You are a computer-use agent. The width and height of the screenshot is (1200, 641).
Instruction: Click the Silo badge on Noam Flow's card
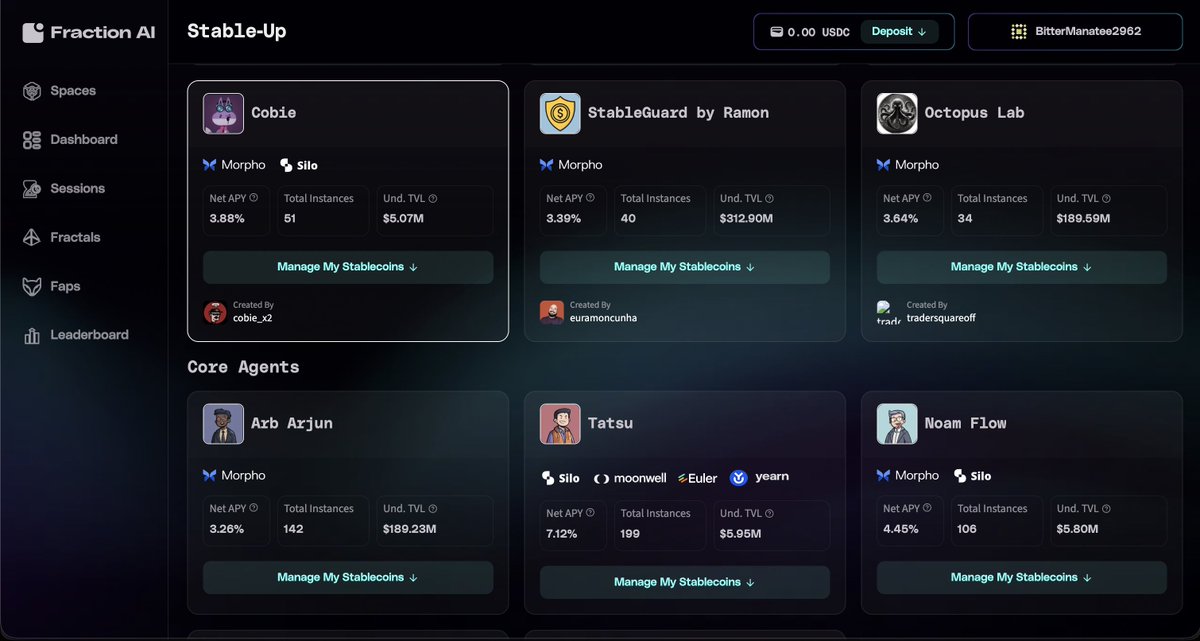971,475
